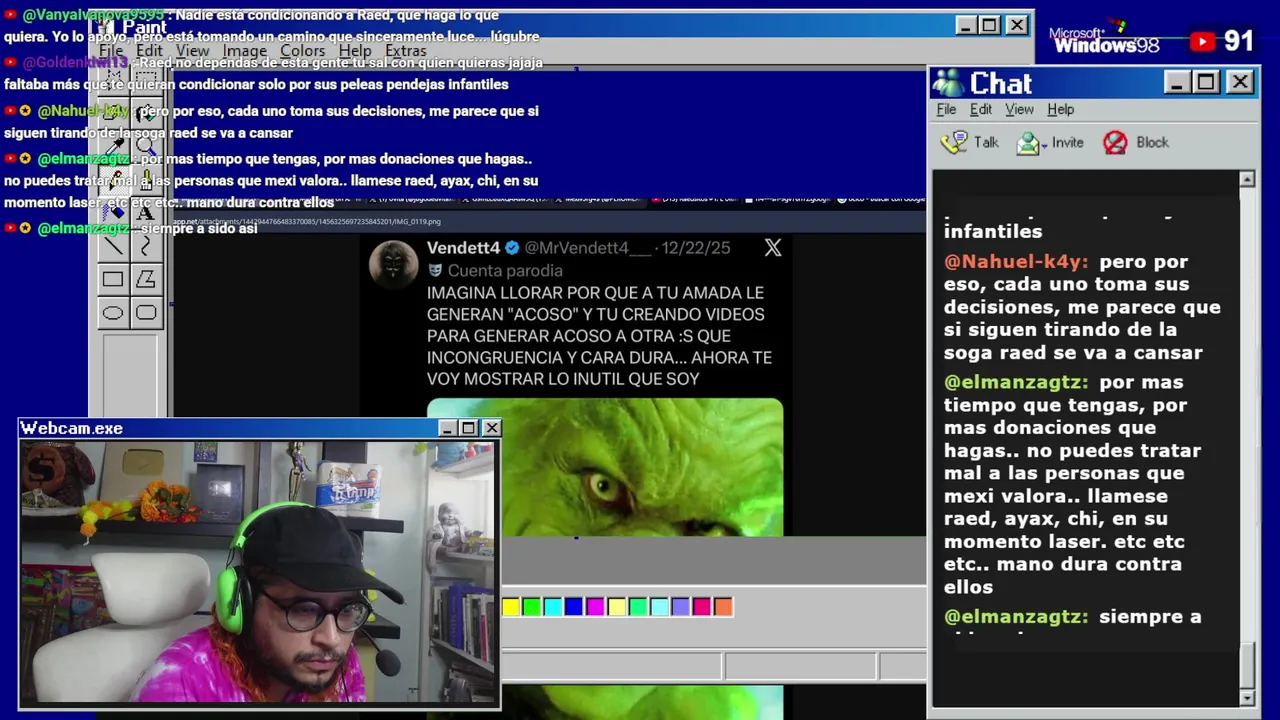Image resolution: width=1280 pixels, height=720 pixels.
Task: Click the Vendett4 display name
Action: click(463, 248)
